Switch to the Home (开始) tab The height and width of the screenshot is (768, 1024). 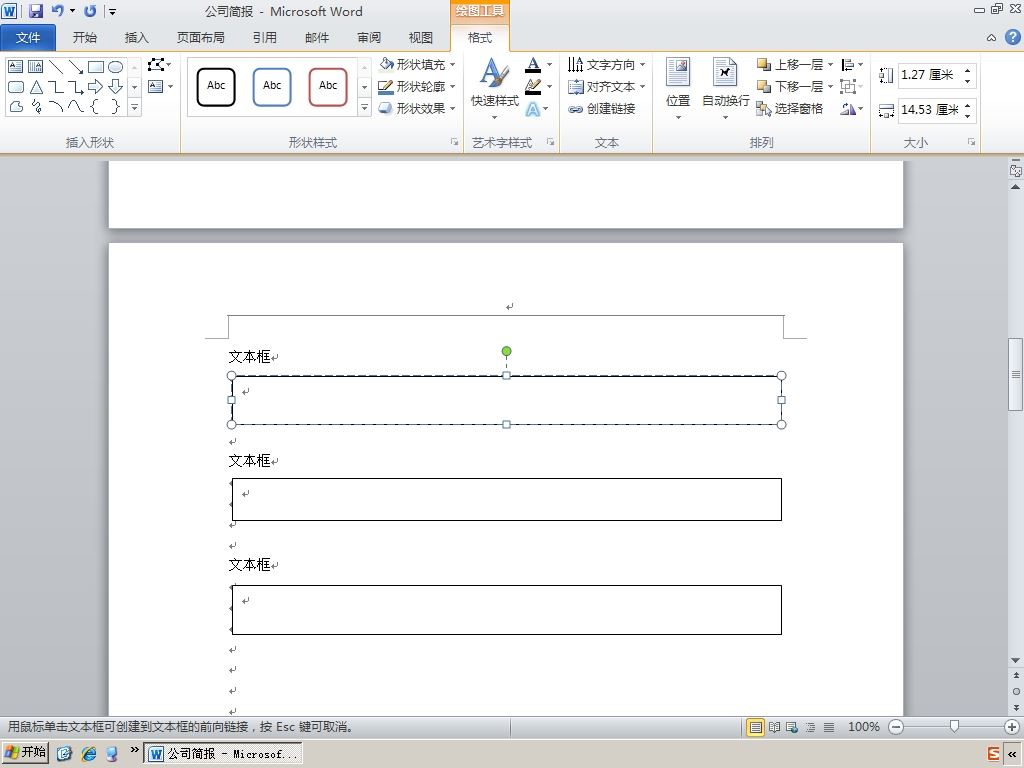[85, 38]
